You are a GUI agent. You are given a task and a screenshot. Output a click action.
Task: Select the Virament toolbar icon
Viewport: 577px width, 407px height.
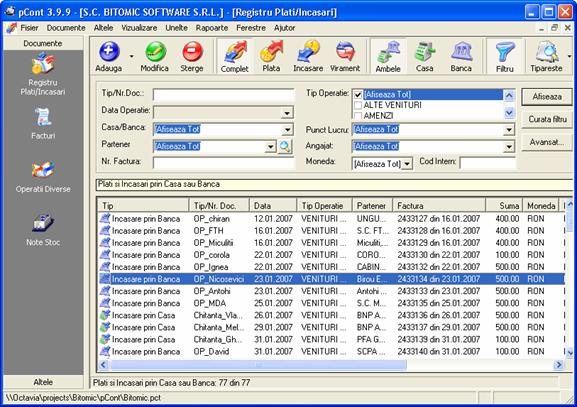pyautogui.click(x=345, y=52)
